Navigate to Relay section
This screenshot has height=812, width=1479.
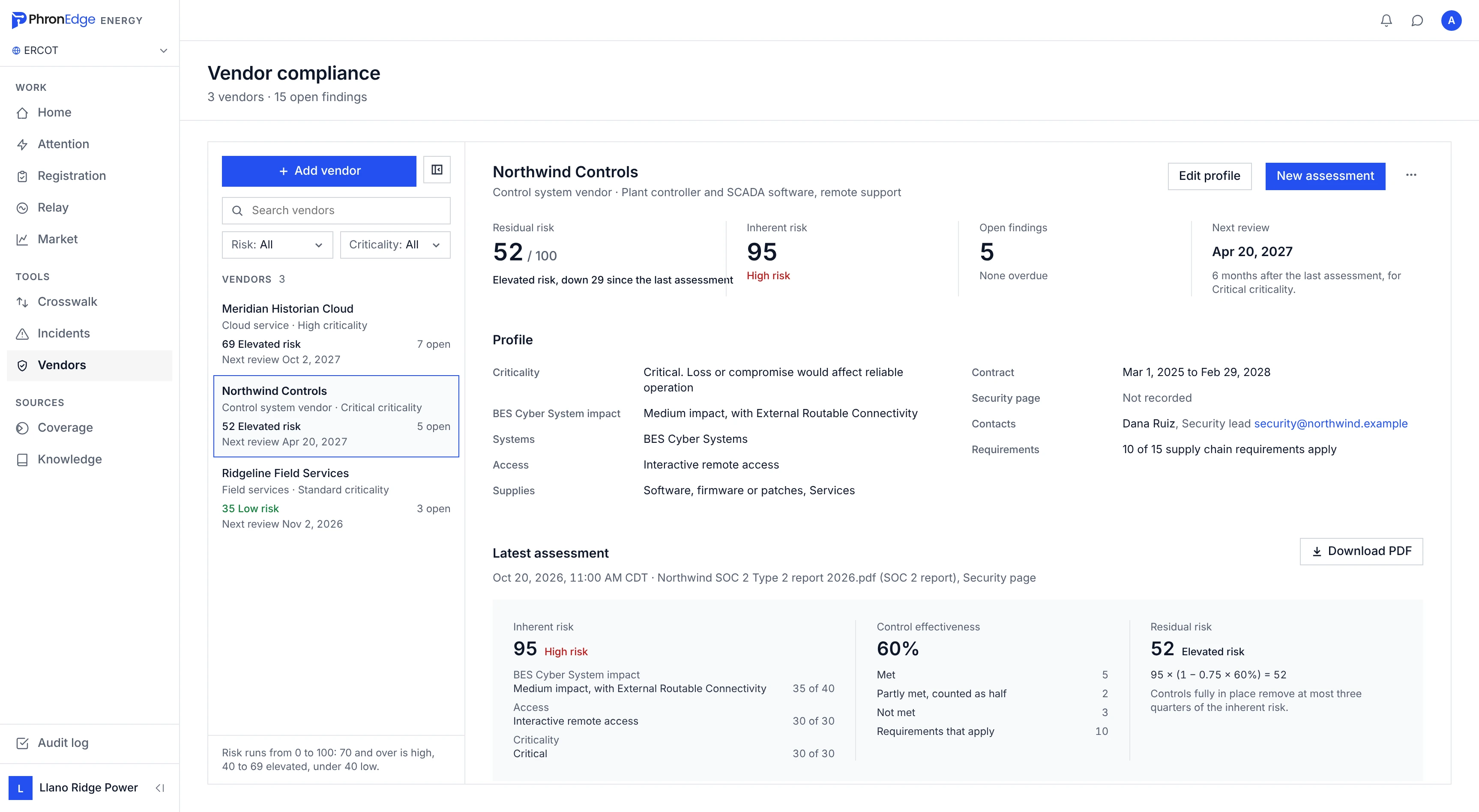[x=90, y=208]
